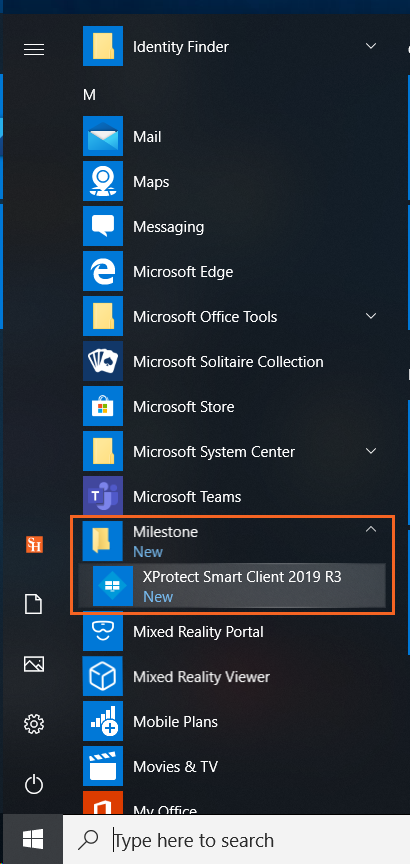Open the Mail app icon

coord(102,136)
